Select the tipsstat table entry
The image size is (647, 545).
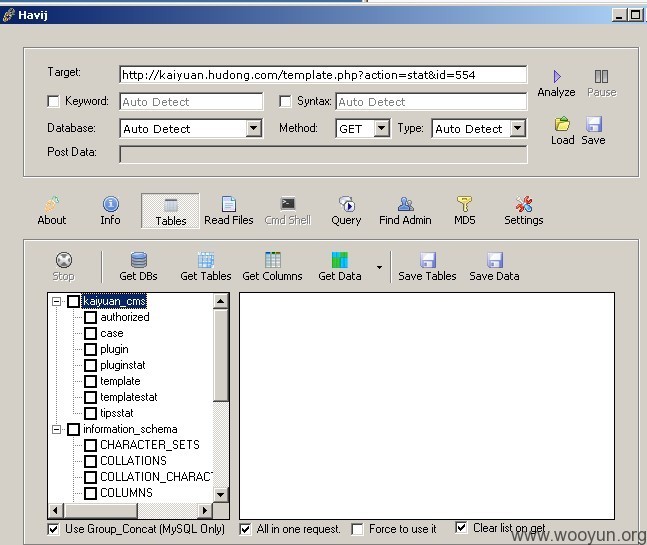(x=117, y=413)
